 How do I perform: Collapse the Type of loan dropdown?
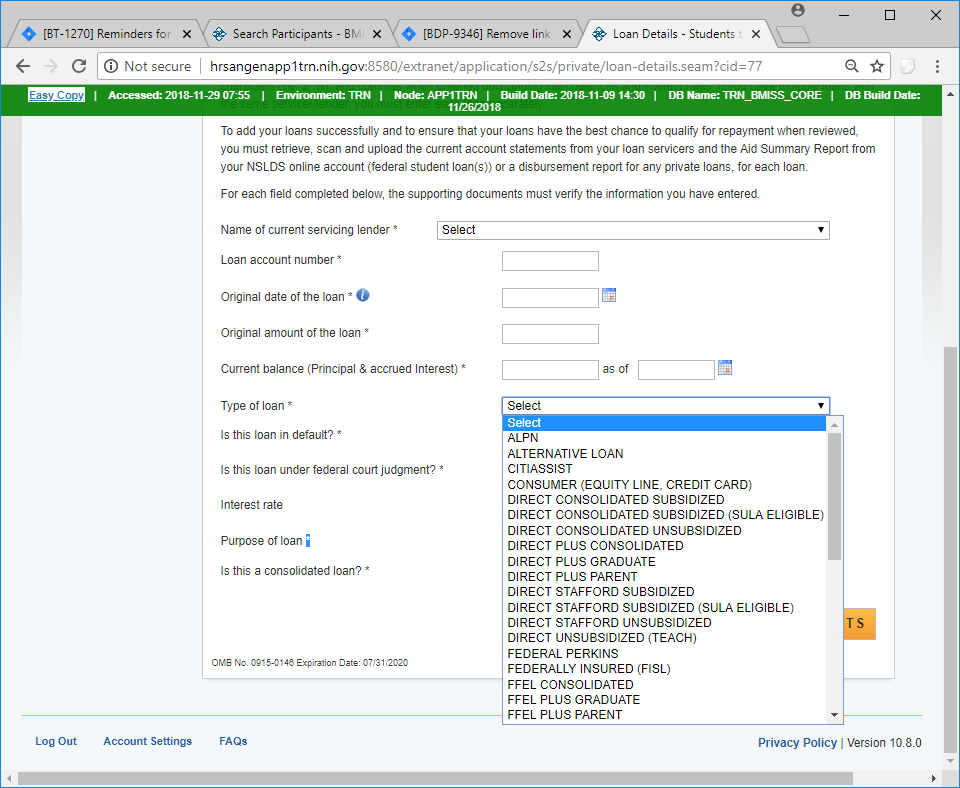point(666,406)
